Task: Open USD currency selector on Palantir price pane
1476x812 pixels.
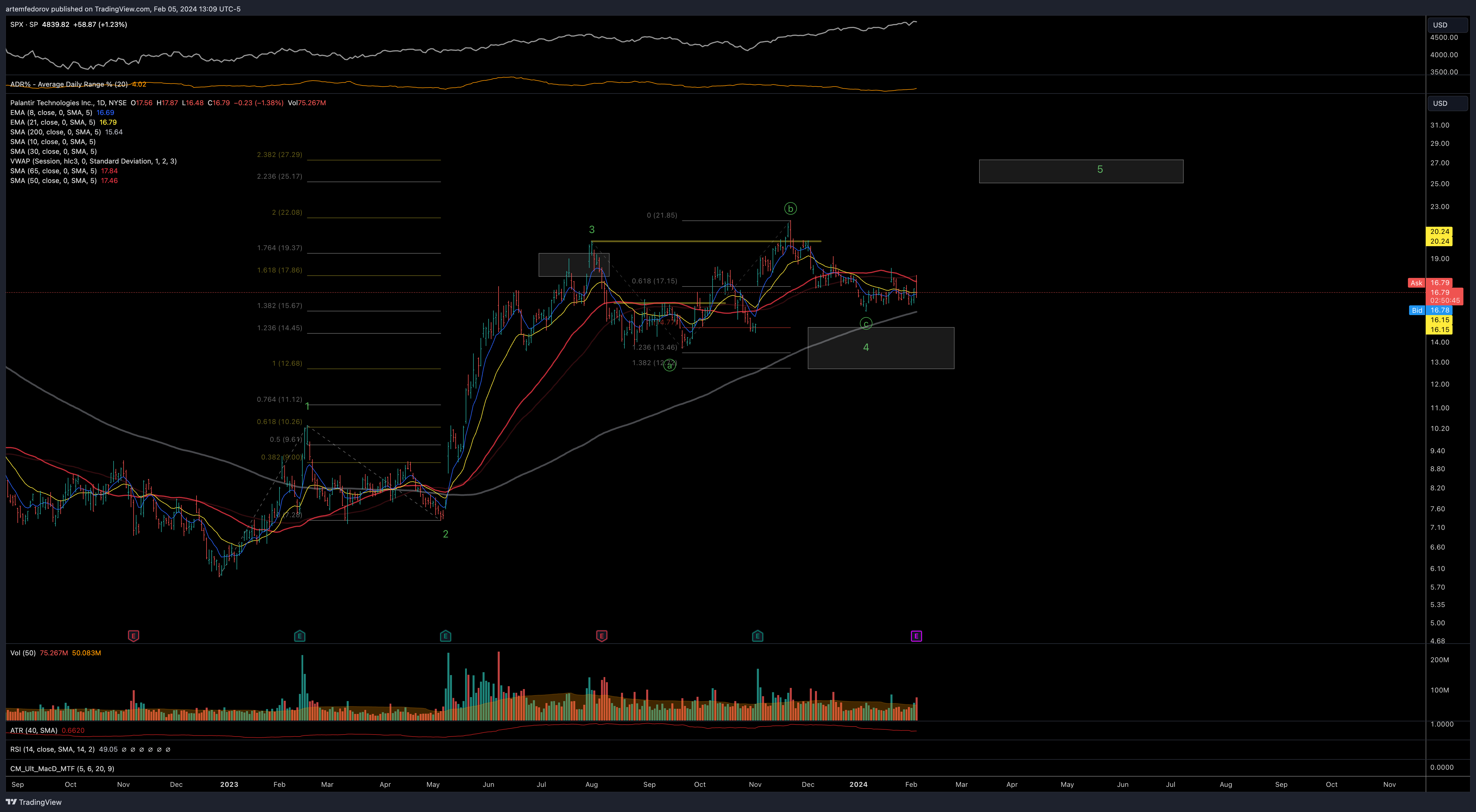Action: [x=1447, y=103]
